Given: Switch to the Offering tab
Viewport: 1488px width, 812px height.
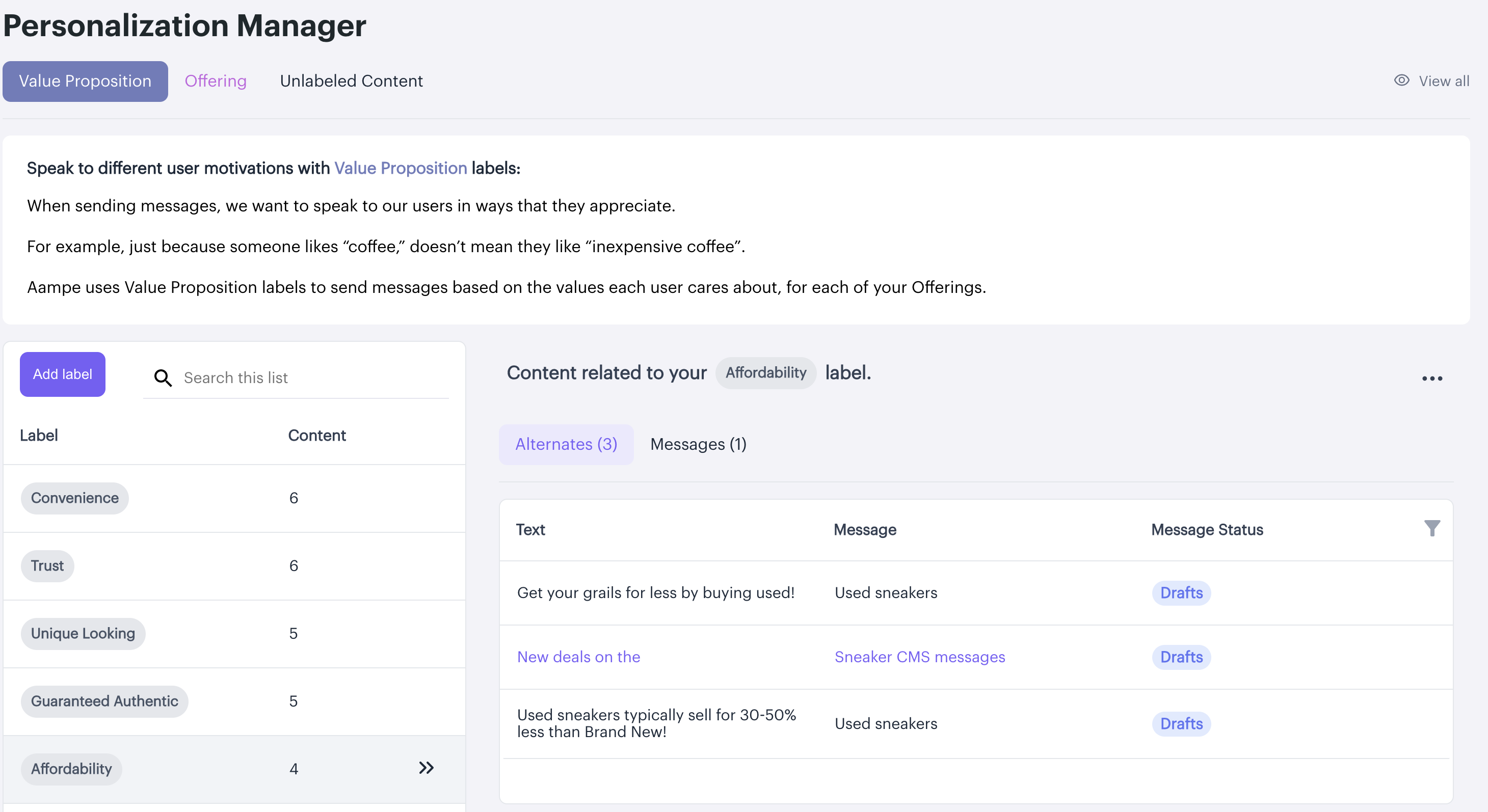Looking at the screenshot, I should [216, 81].
